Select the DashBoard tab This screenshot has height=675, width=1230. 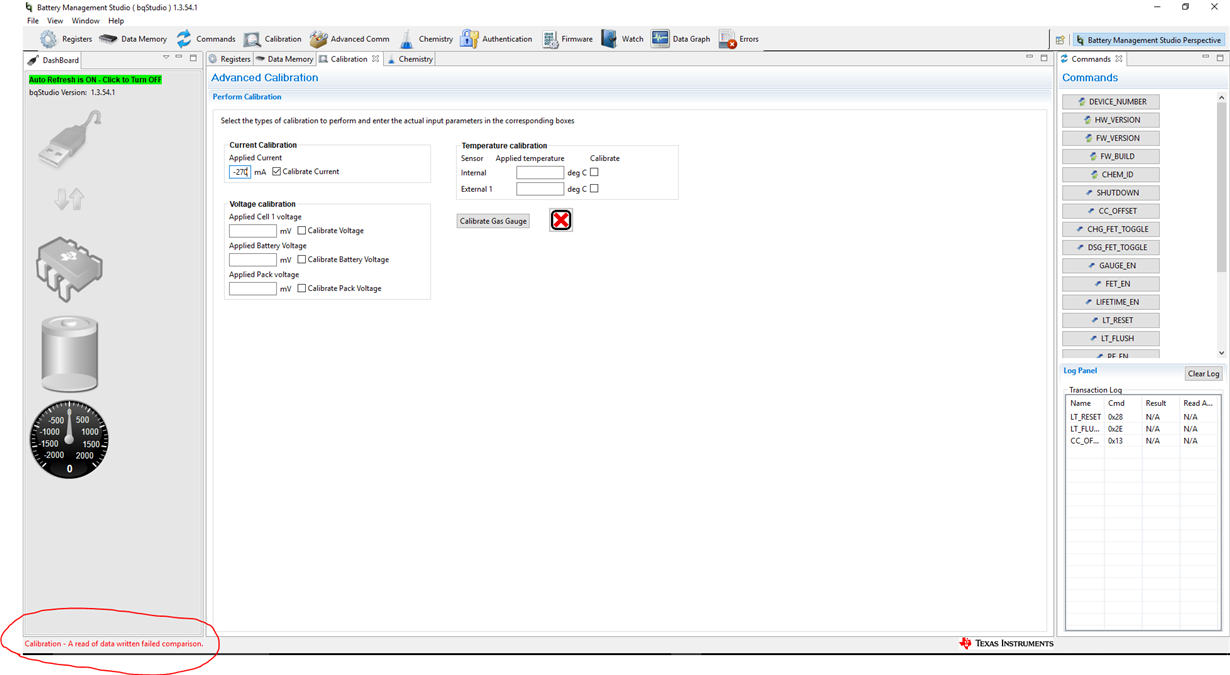[x=54, y=60]
